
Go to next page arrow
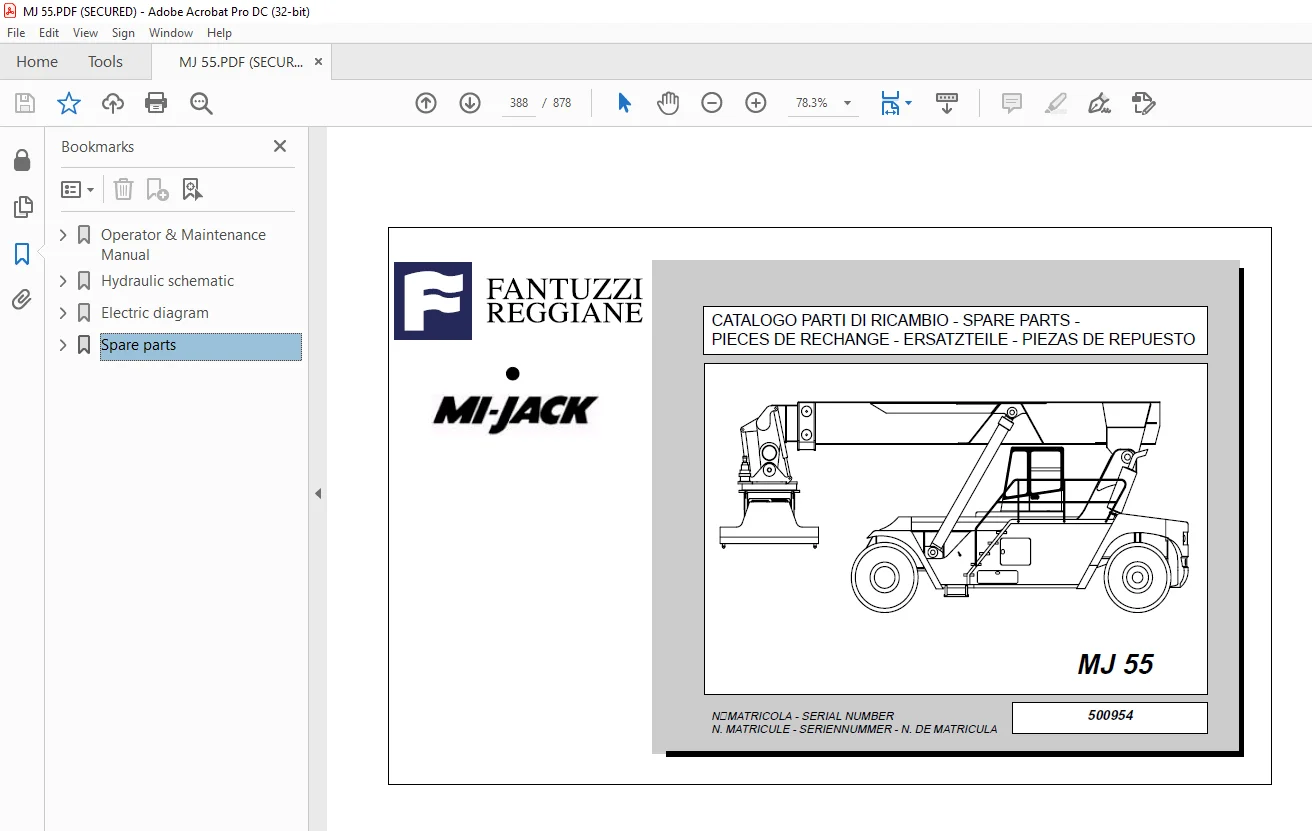[470, 103]
